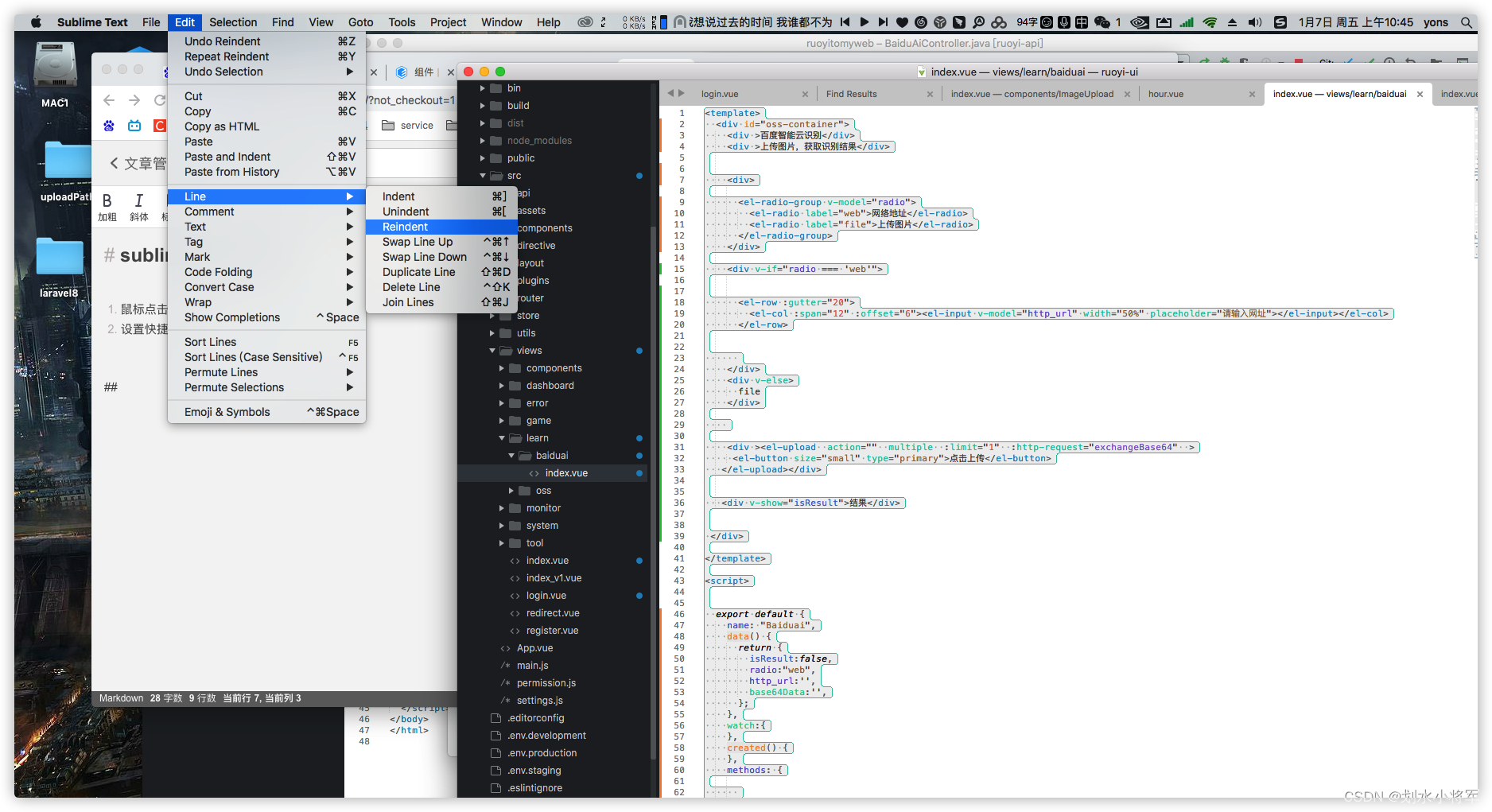
Task: Click the browser back arrow
Action: point(109,100)
